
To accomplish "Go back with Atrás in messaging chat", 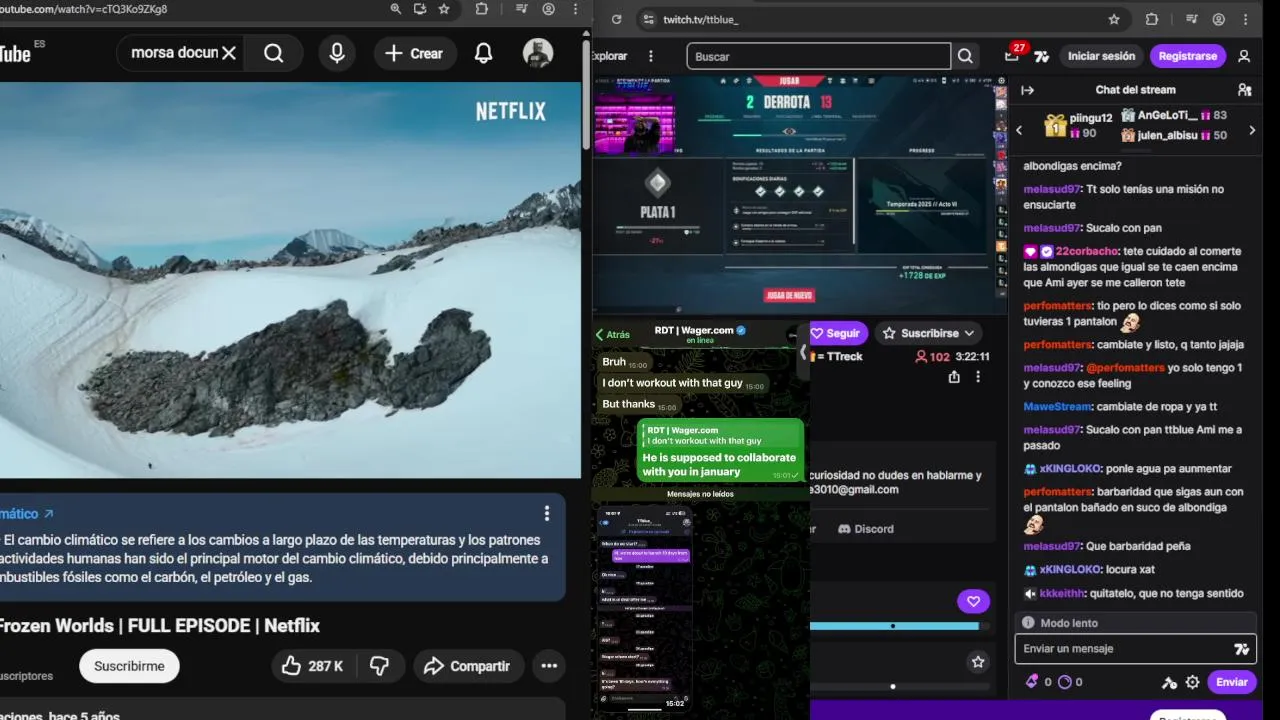I will click(613, 335).
